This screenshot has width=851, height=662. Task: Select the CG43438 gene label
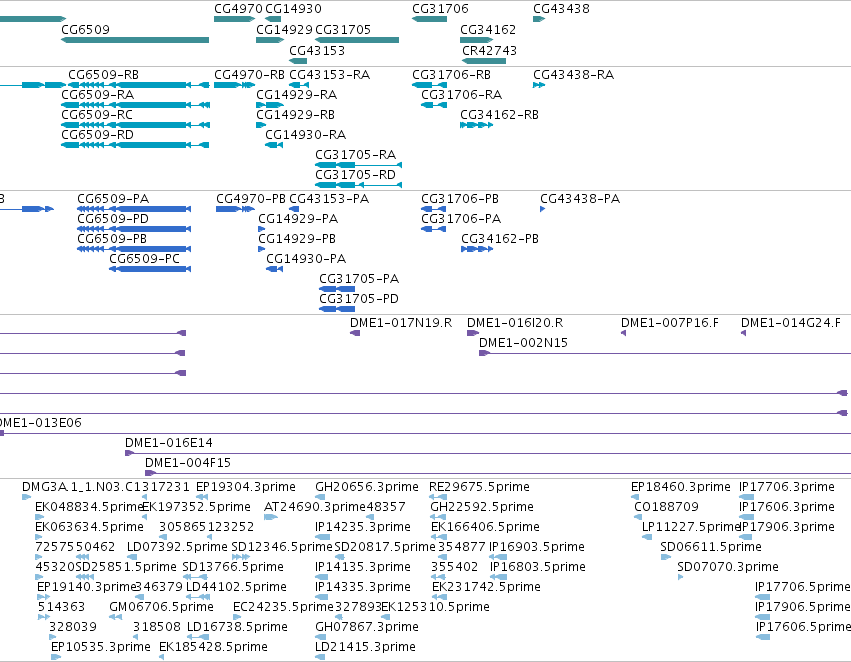click(x=561, y=9)
